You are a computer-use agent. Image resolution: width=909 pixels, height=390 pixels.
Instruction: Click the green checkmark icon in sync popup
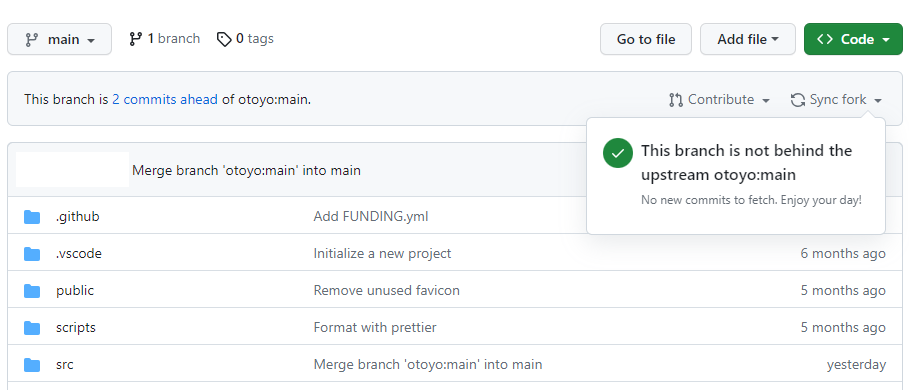[618, 153]
